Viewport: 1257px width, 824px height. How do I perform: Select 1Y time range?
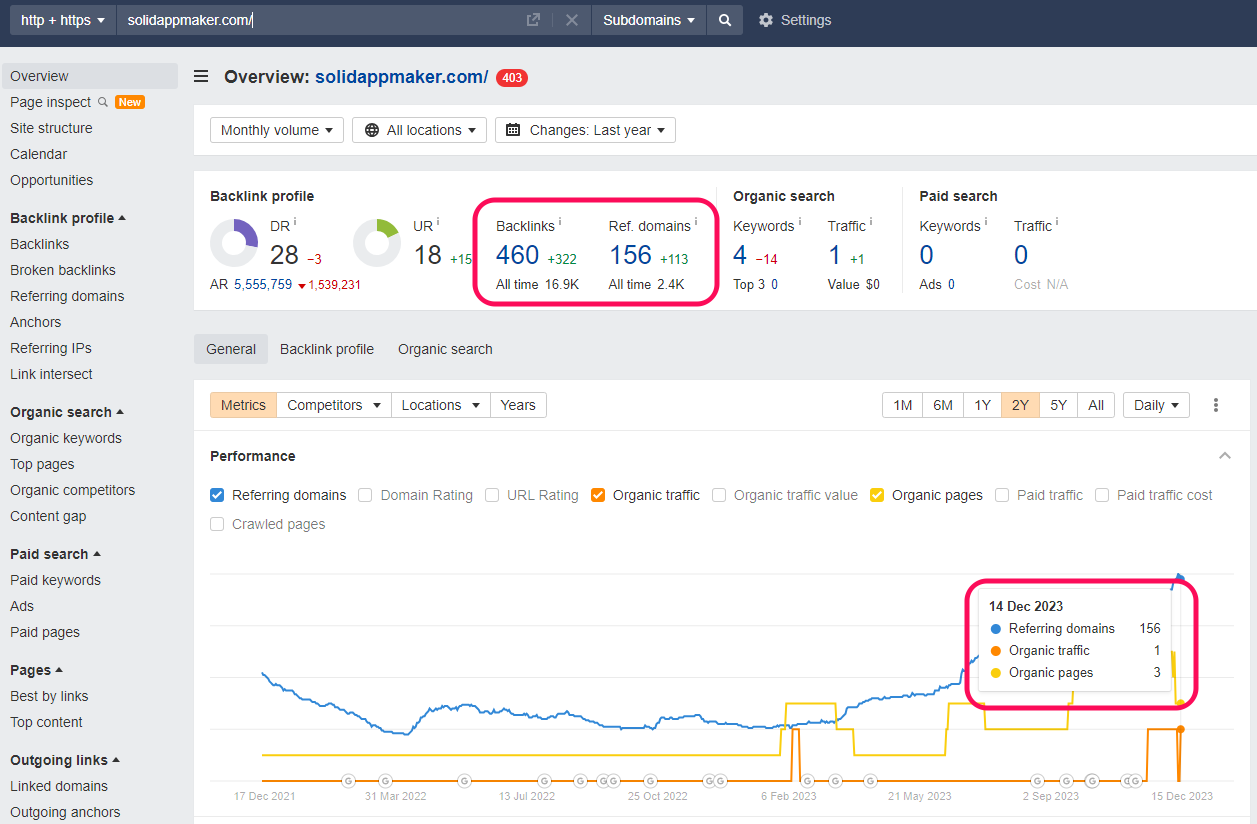[x=982, y=405]
